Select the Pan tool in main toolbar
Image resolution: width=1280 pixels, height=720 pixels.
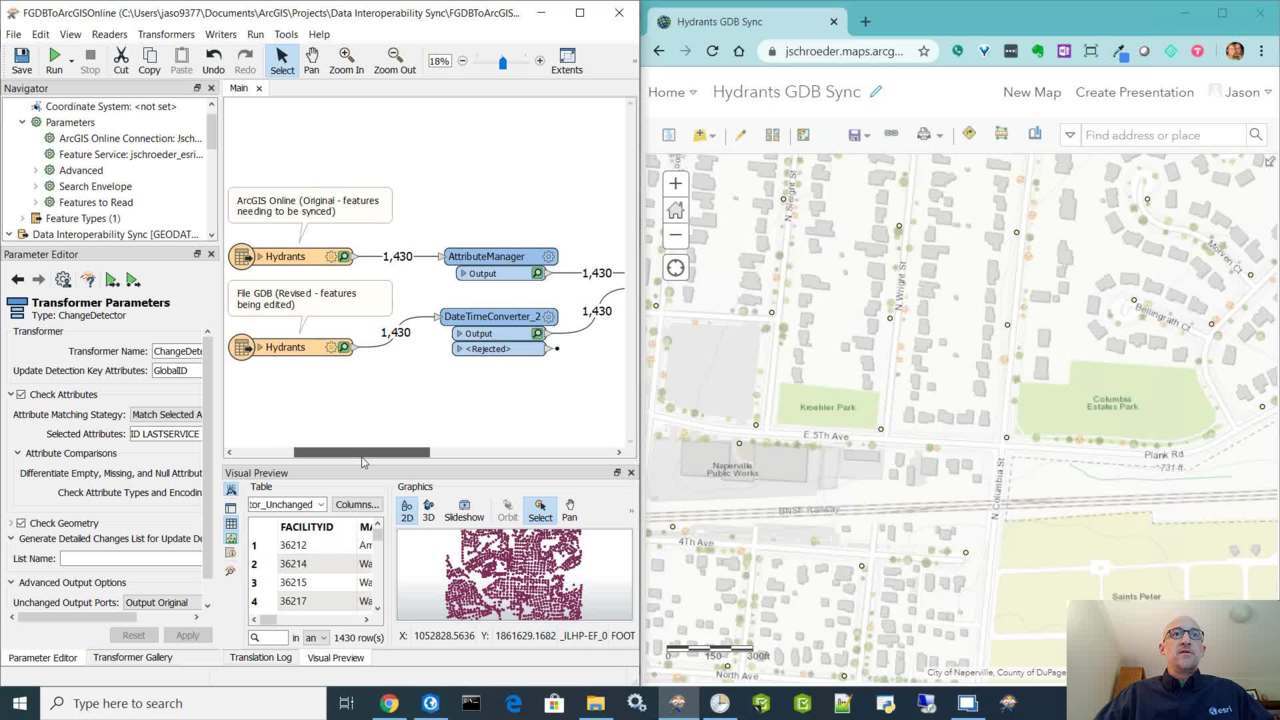311,60
